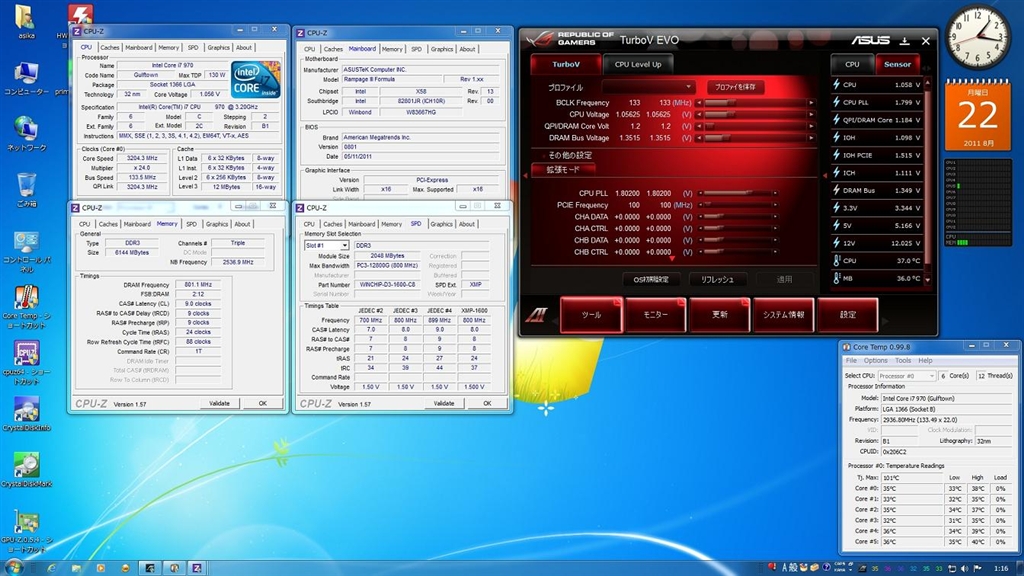Toggle the 拡張モード section in TurboV
The width and height of the screenshot is (1024, 576).
click(x=563, y=170)
